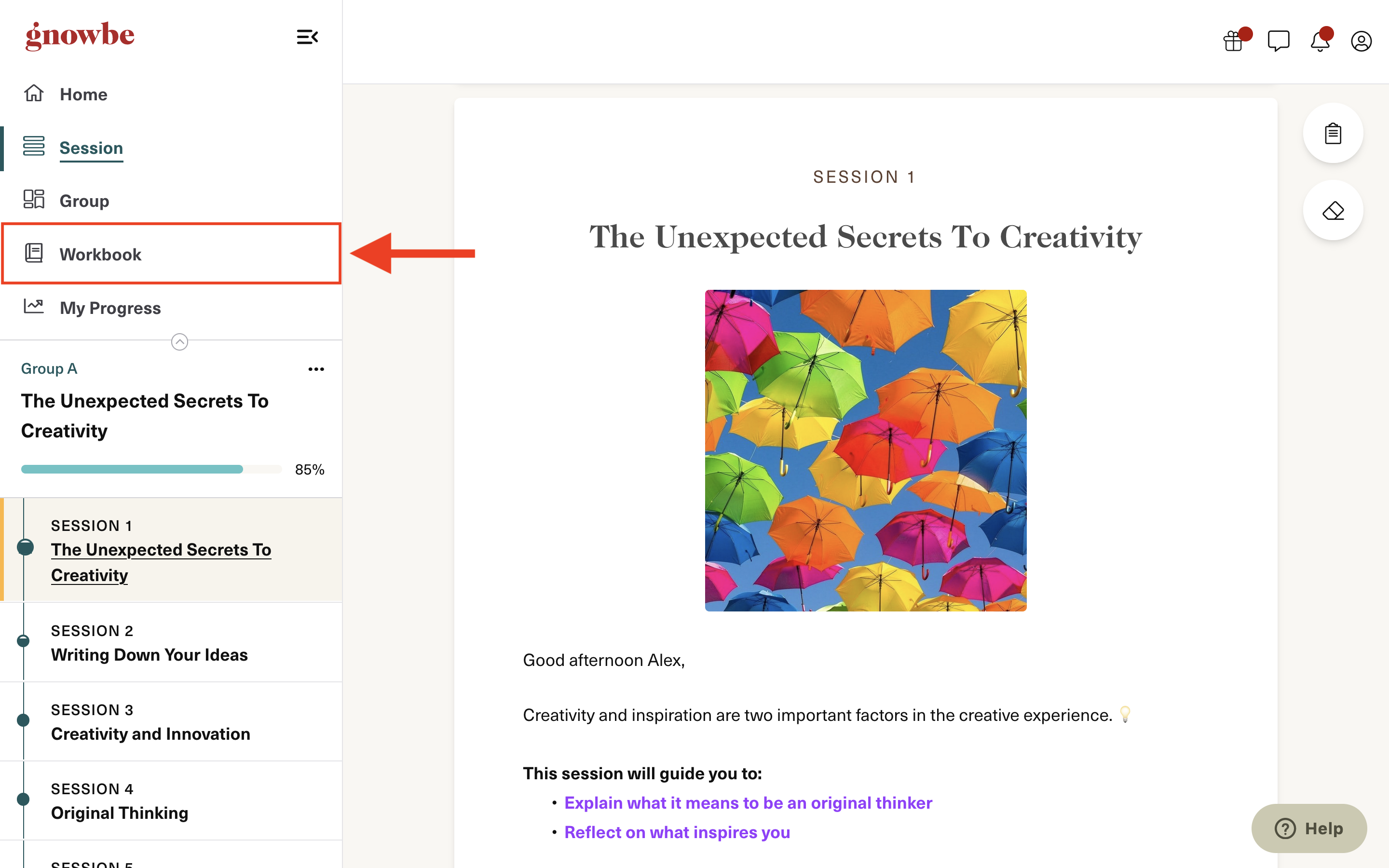Click the 85% course progress bar

151,470
